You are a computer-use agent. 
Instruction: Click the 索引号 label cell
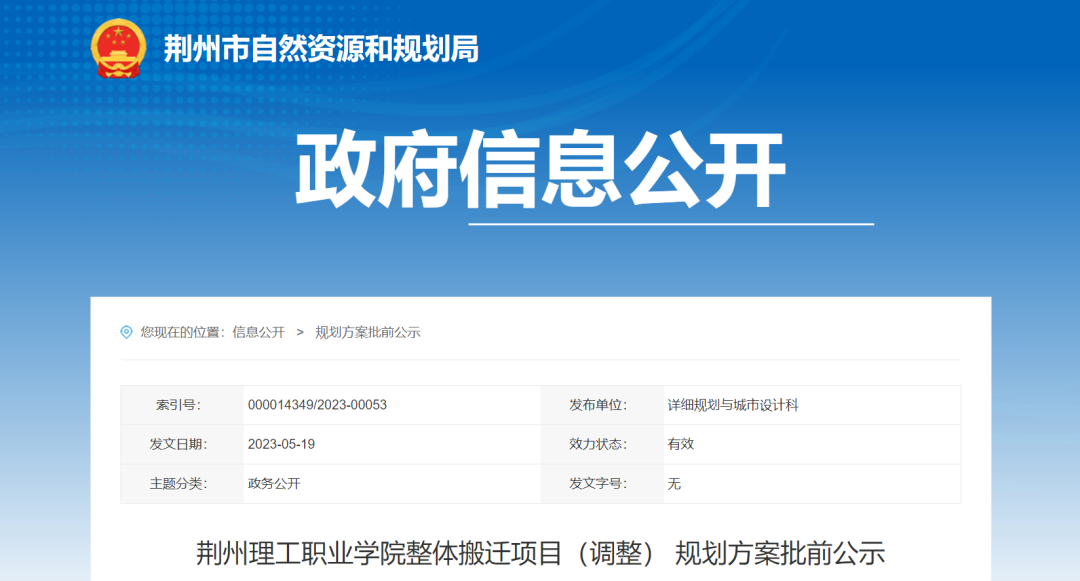tap(183, 405)
